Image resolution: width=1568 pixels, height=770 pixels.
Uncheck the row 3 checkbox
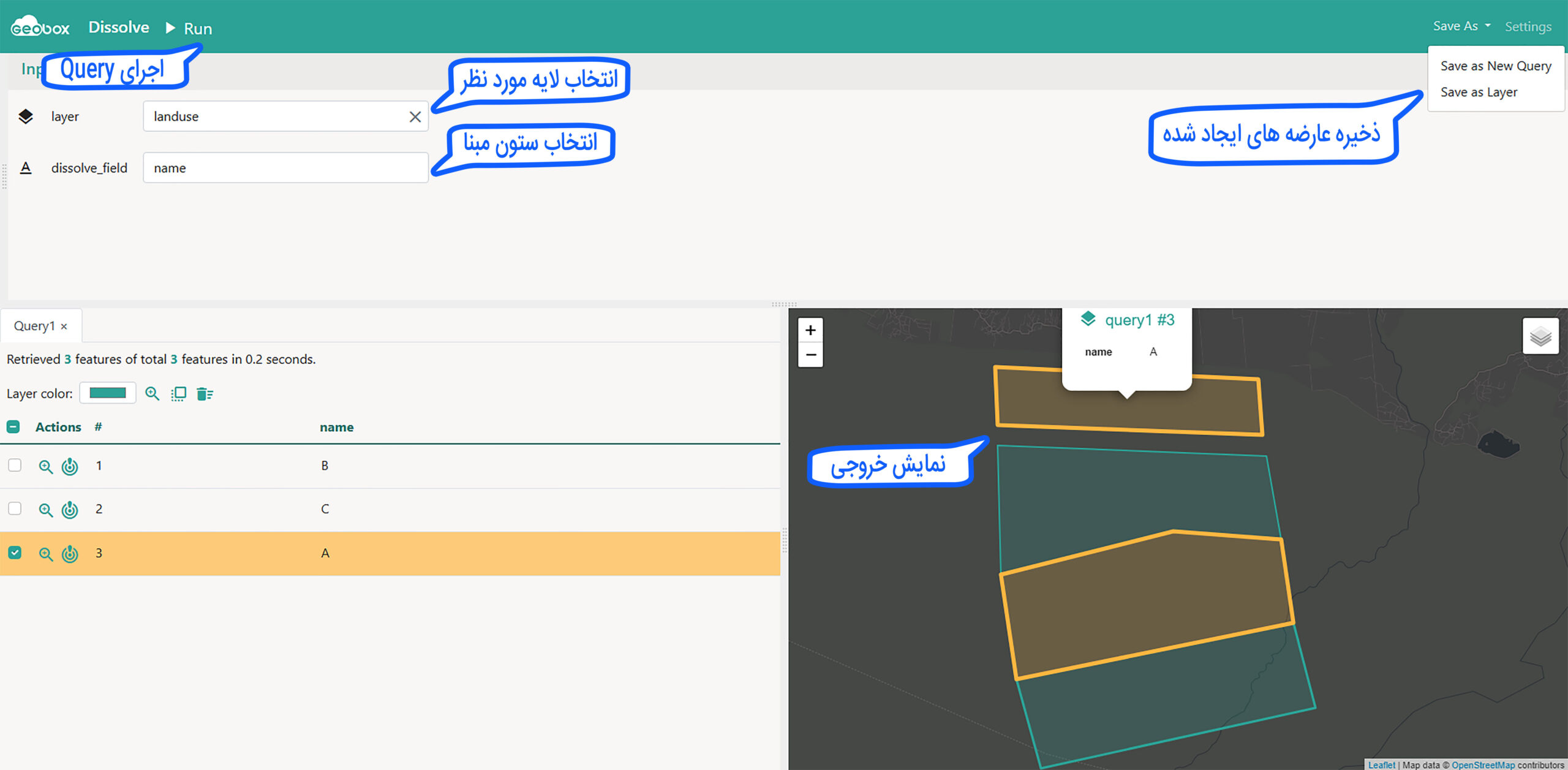coord(15,553)
